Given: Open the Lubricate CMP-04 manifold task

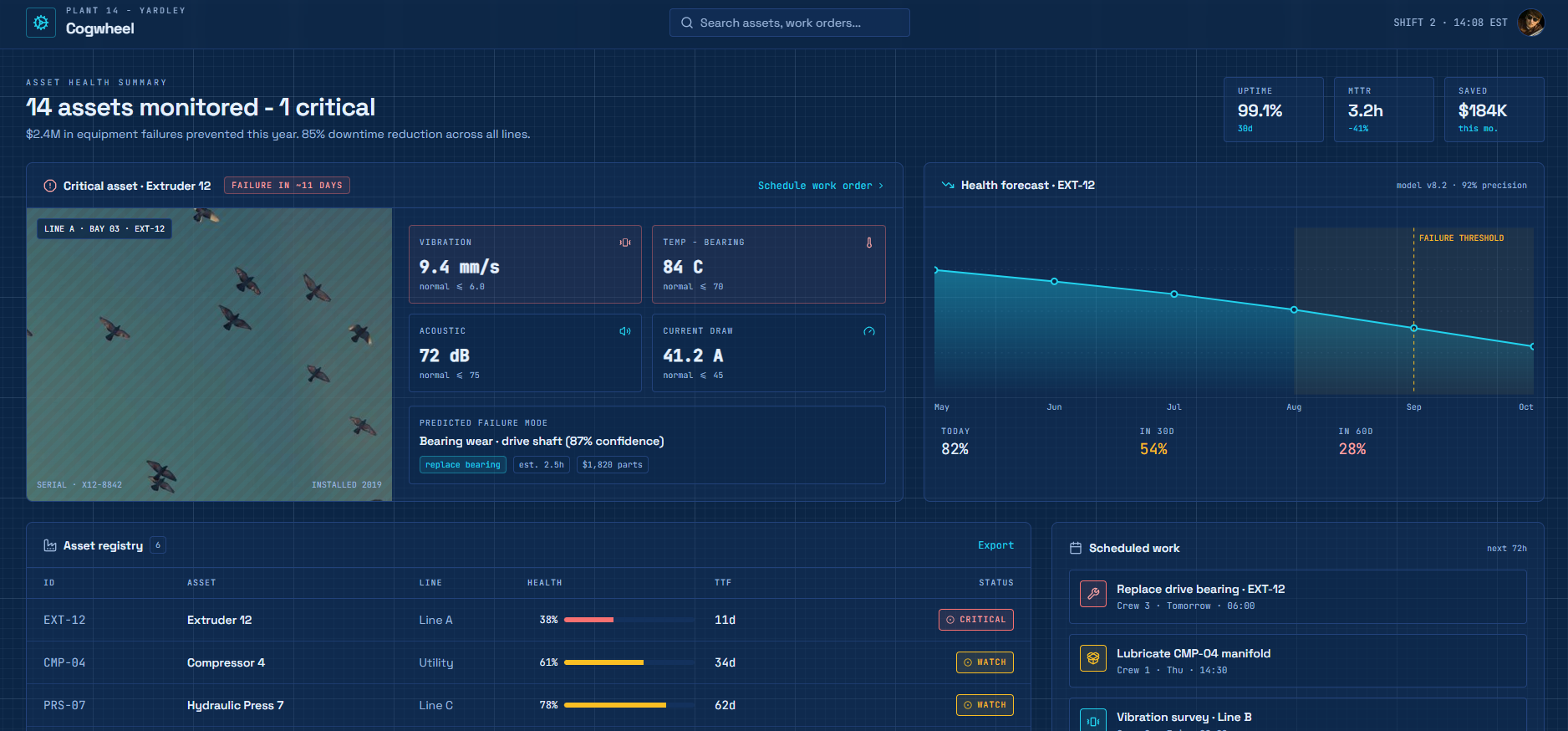Looking at the screenshot, I should click(1297, 661).
